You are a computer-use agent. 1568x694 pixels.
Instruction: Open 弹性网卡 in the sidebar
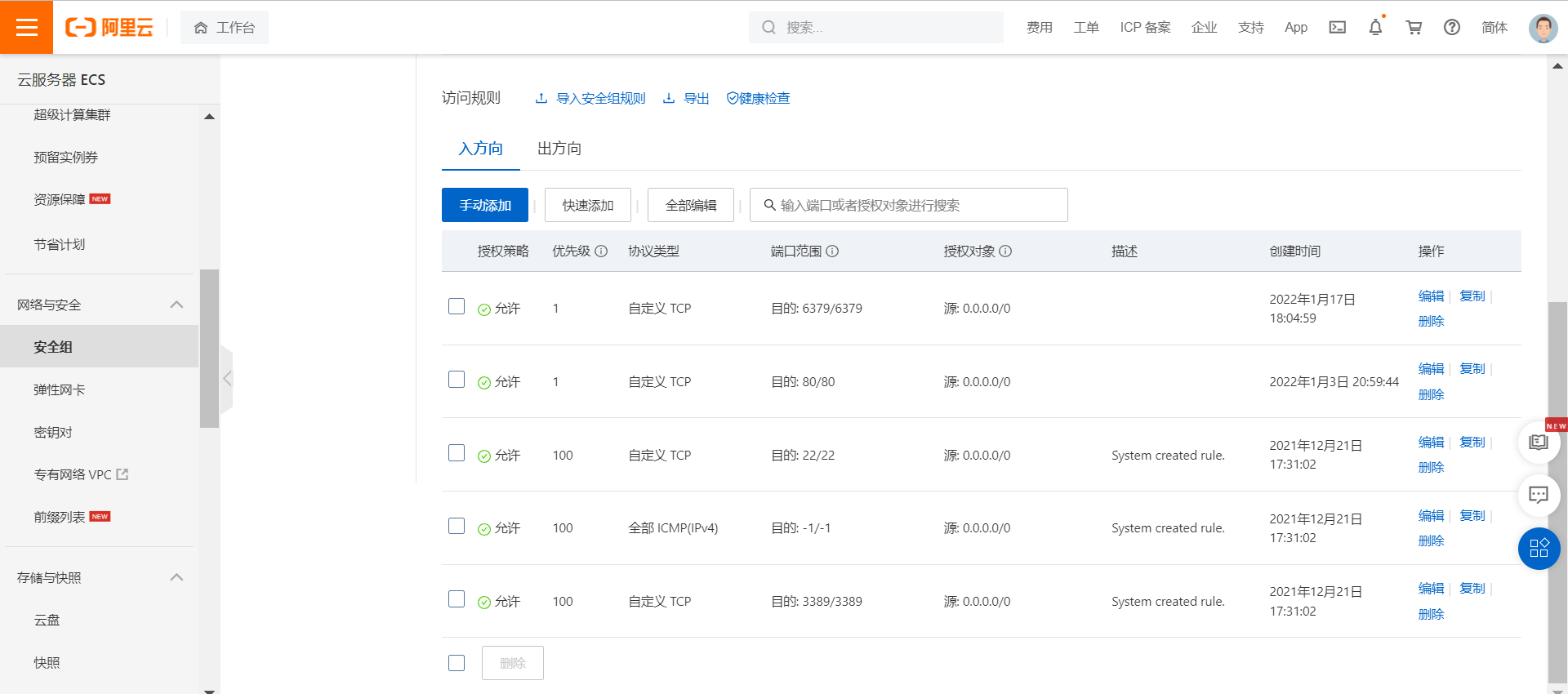(59, 389)
